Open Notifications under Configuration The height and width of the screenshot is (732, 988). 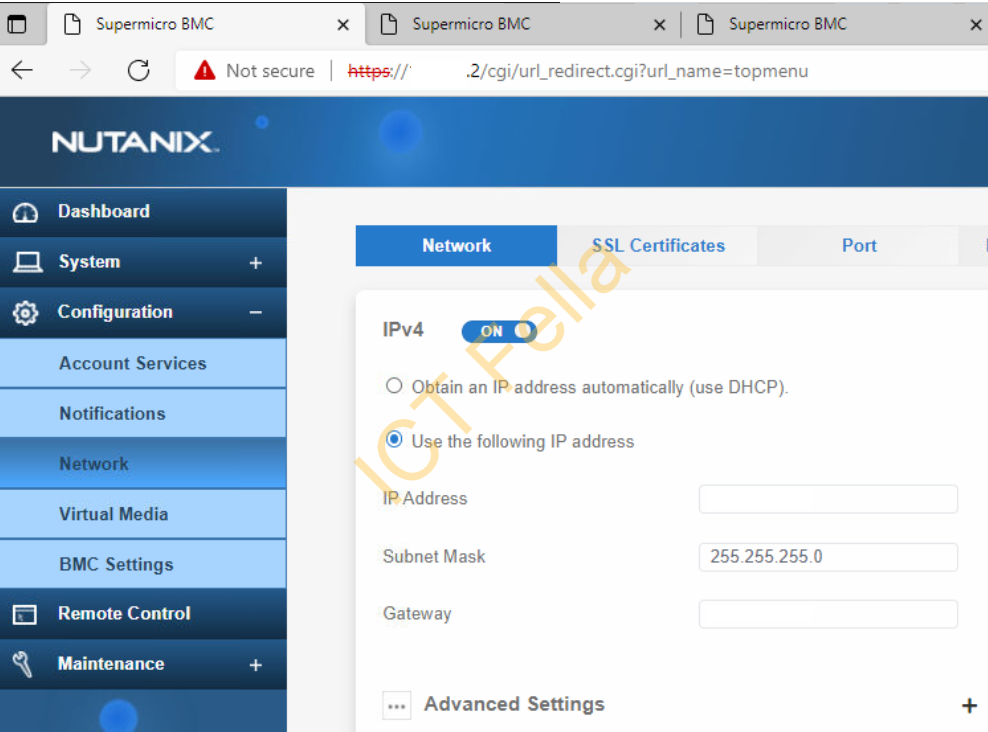pyautogui.click(x=143, y=413)
